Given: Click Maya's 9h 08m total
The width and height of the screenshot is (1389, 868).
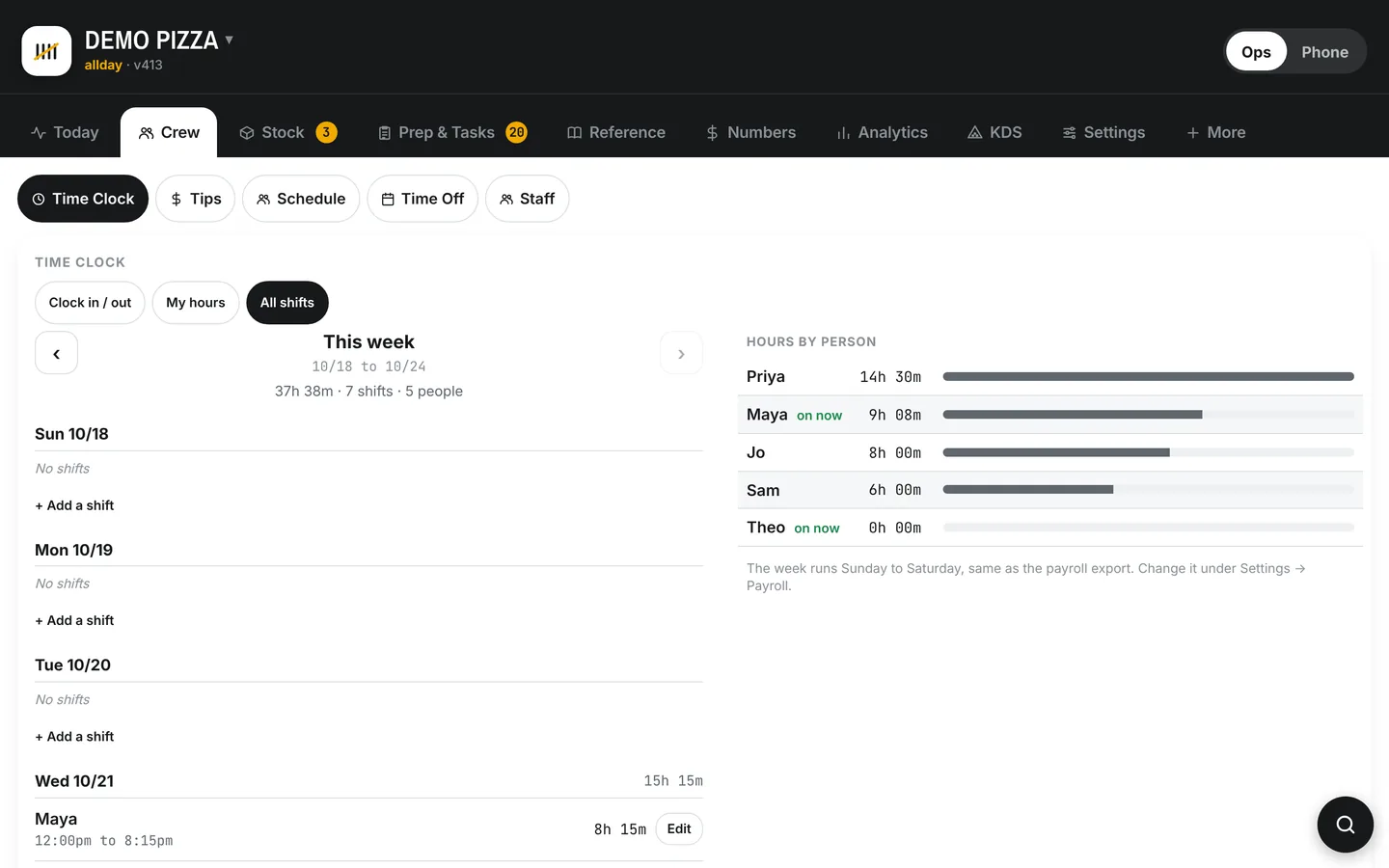Looking at the screenshot, I should click(x=894, y=415).
